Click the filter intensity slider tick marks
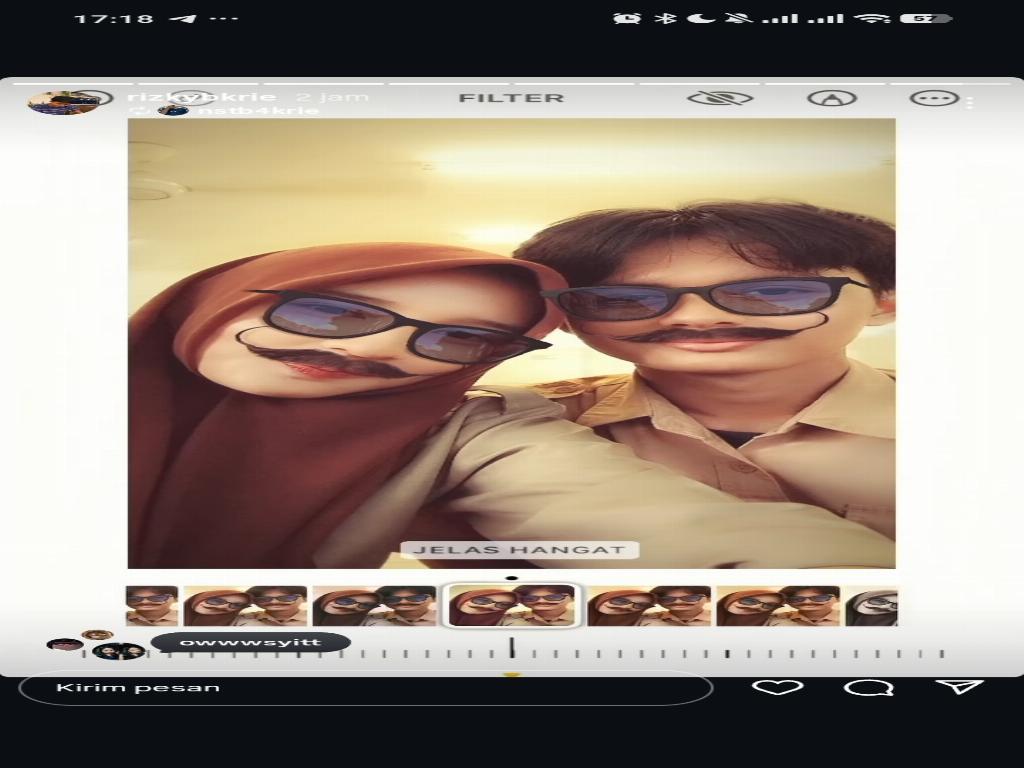The width and height of the screenshot is (1024, 768). pyautogui.click(x=650, y=654)
